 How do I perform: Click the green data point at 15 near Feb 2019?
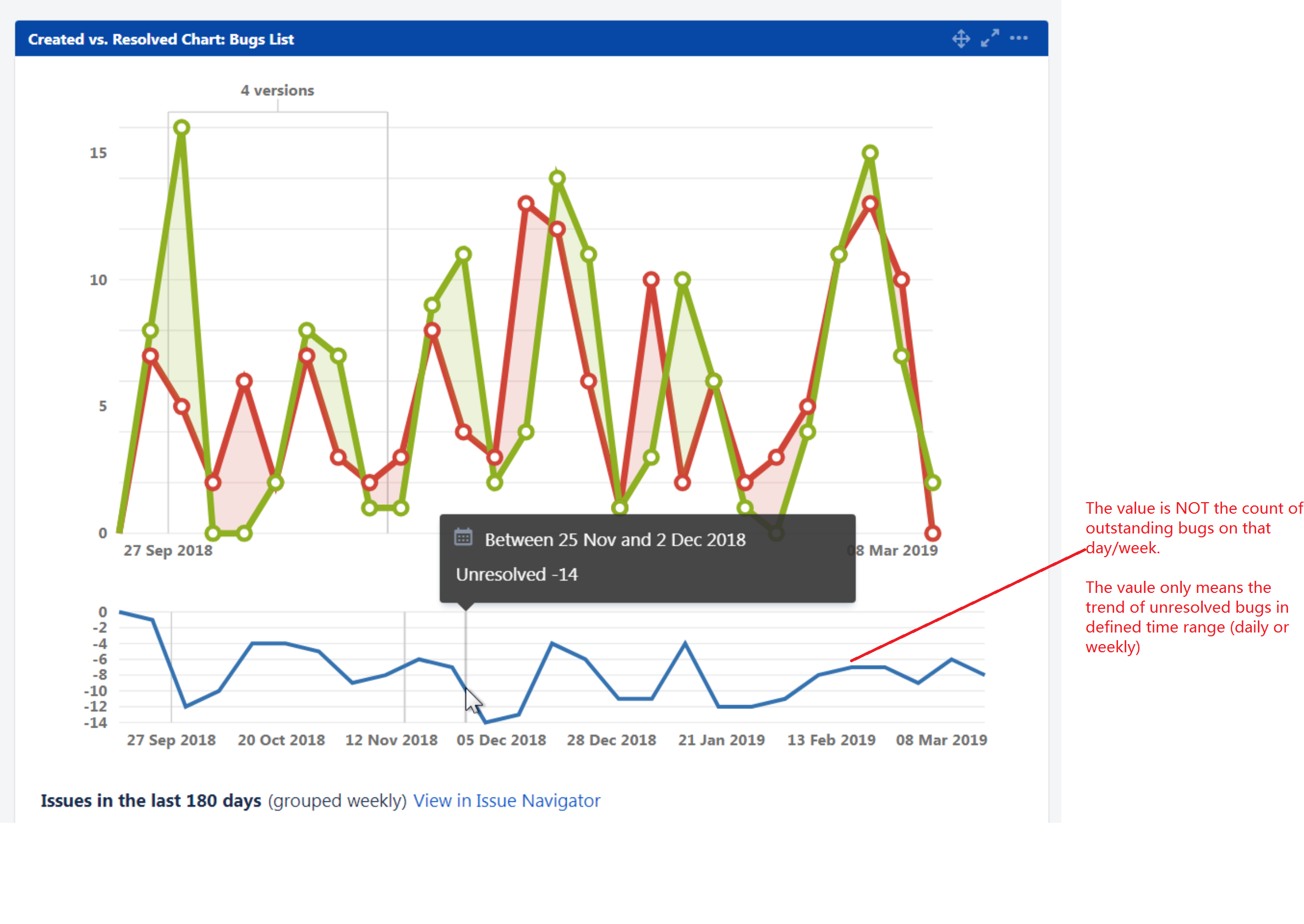[x=870, y=153]
